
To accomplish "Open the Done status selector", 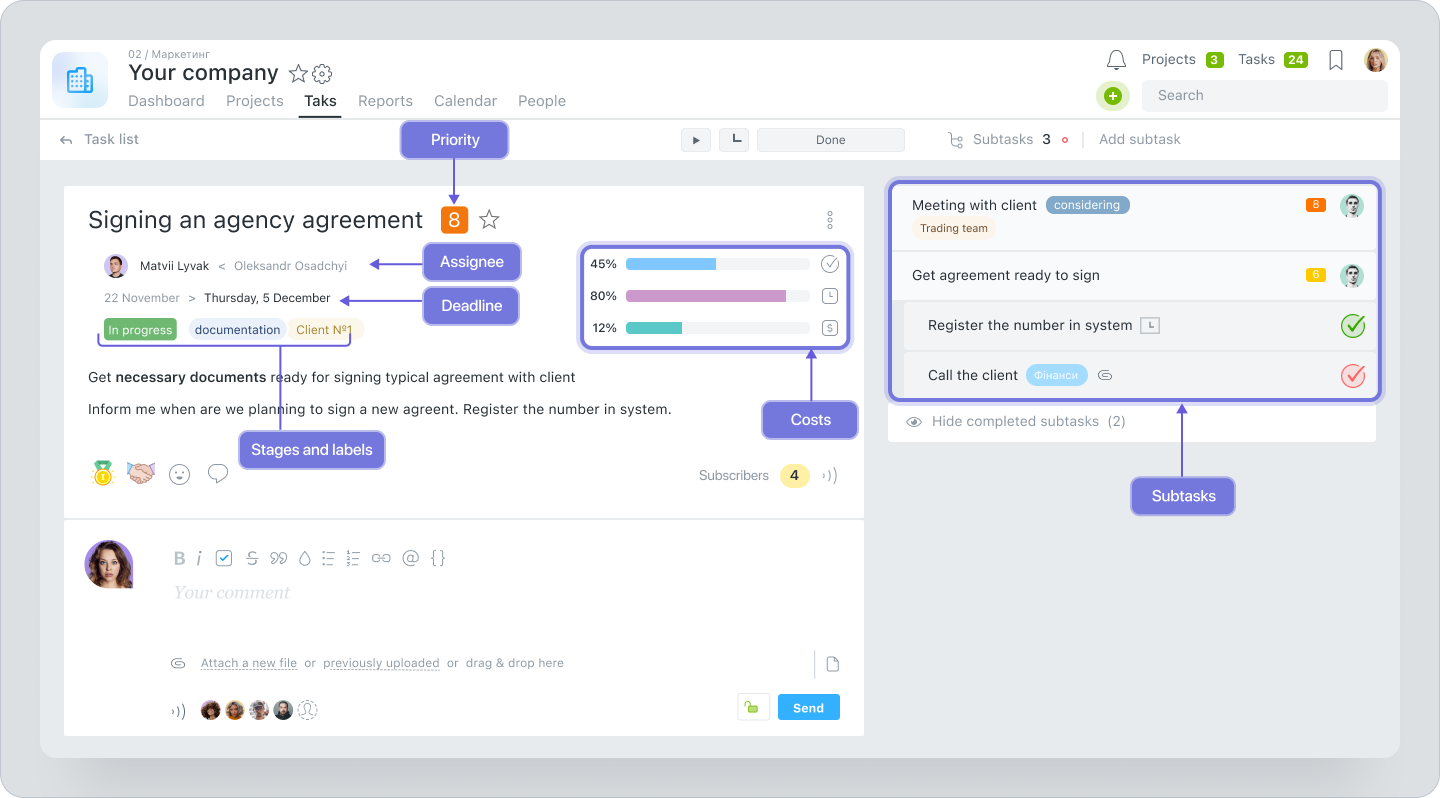I will tap(830, 139).
